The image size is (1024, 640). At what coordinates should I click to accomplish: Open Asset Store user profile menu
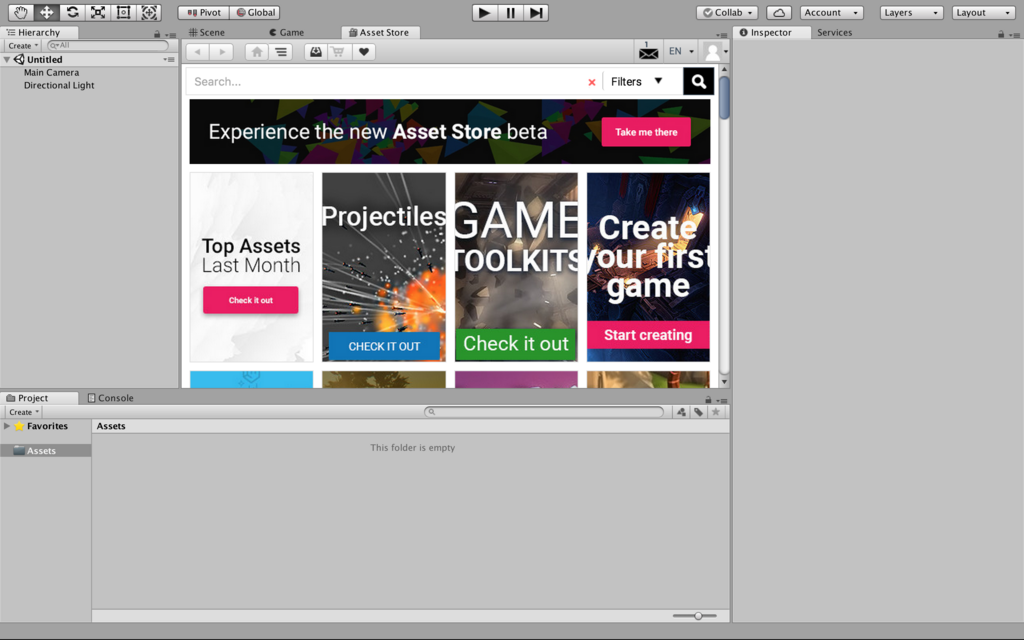pyautogui.click(x=716, y=52)
